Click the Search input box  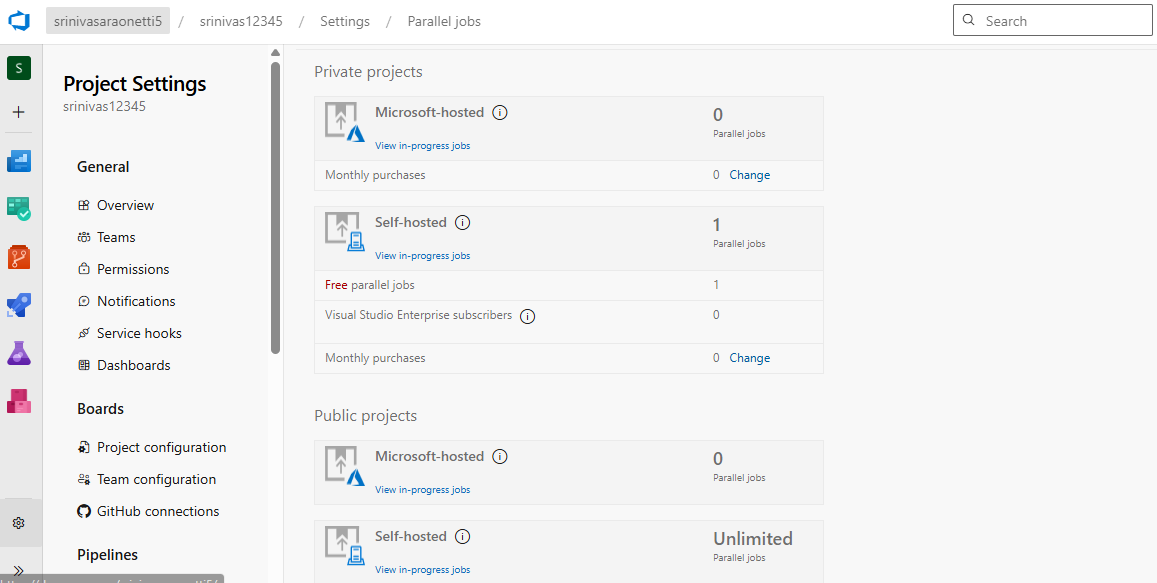pyautogui.click(x=1053, y=21)
